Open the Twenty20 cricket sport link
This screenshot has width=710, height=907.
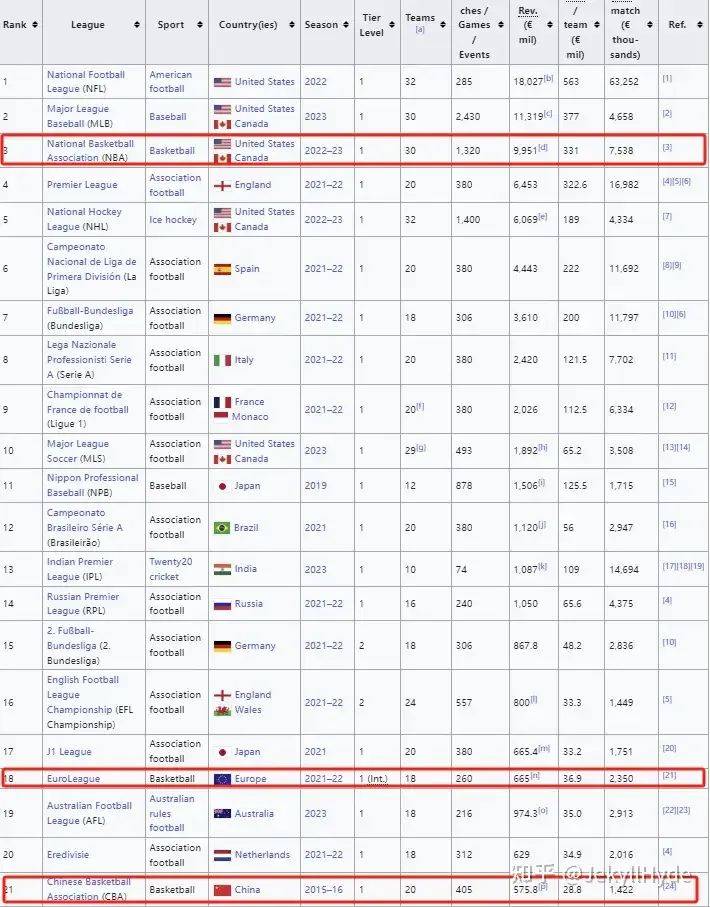pos(171,569)
